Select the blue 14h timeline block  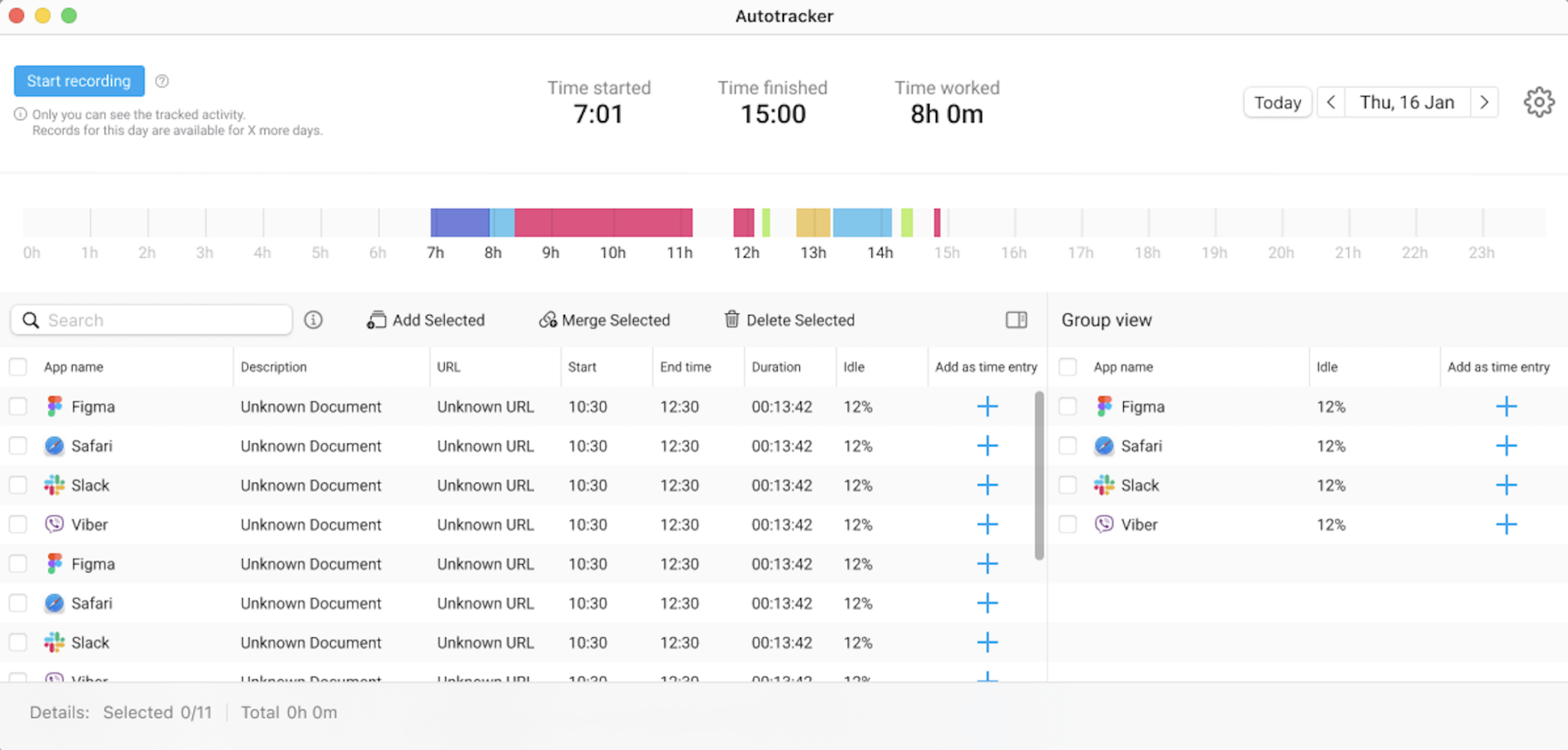[x=862, y=222]
